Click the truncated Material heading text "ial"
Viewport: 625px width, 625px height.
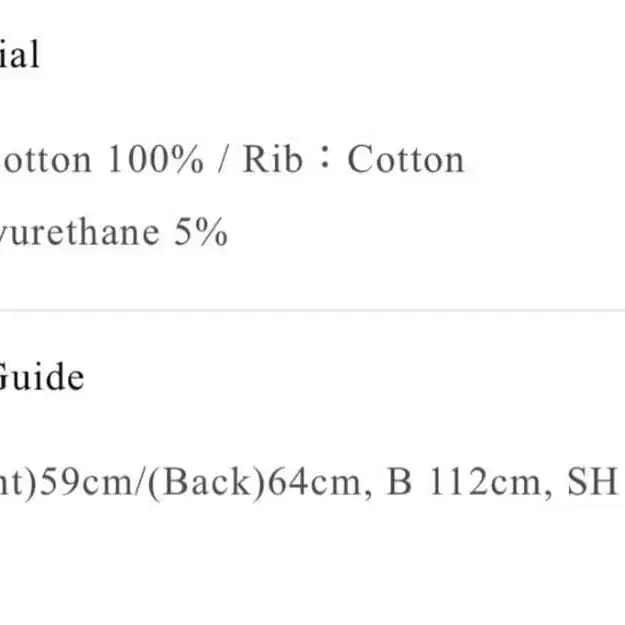click(x=19, y=54)
